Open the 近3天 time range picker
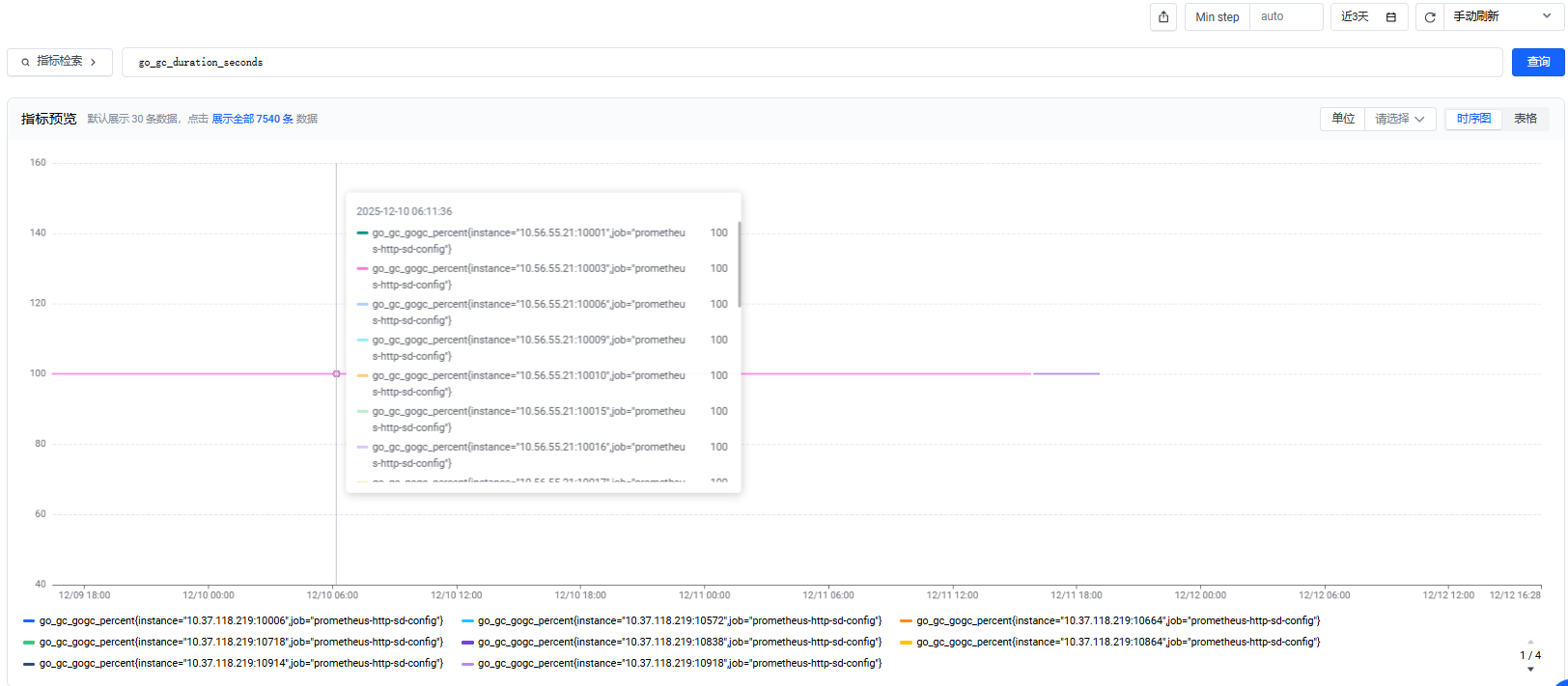 coord(1356,17)
